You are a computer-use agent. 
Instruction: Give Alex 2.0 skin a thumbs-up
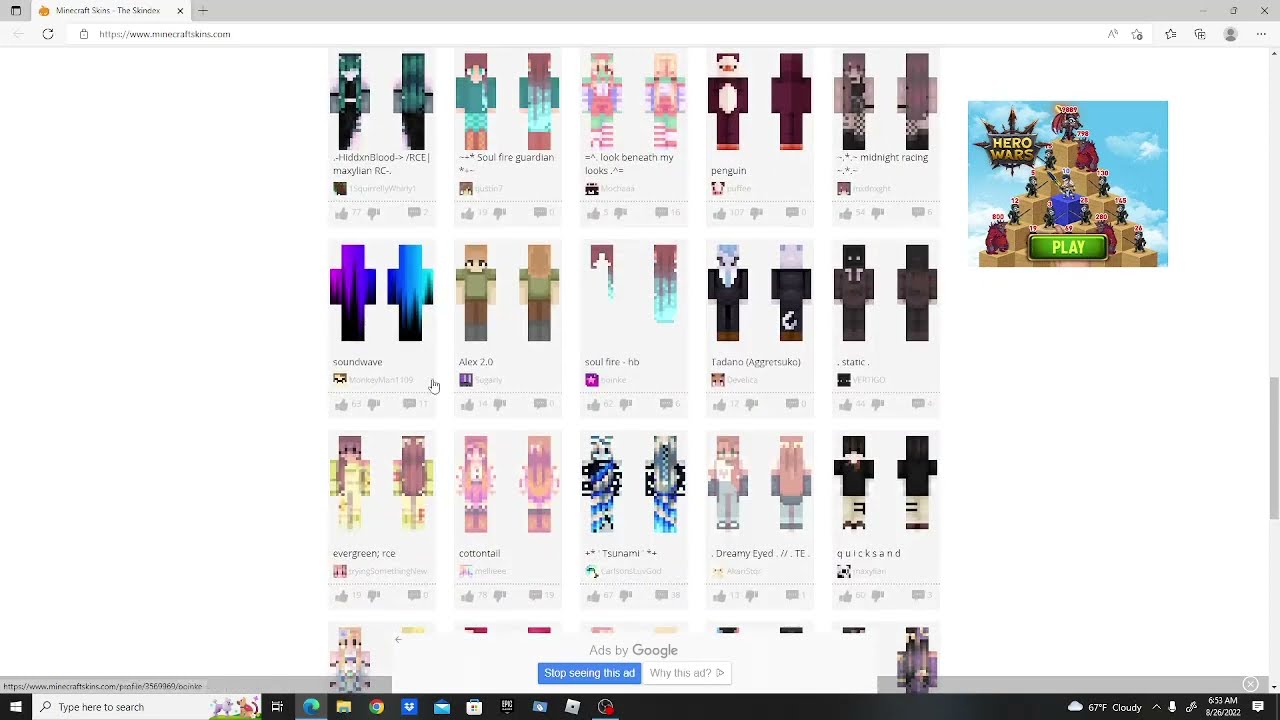(x=468, y=404)
